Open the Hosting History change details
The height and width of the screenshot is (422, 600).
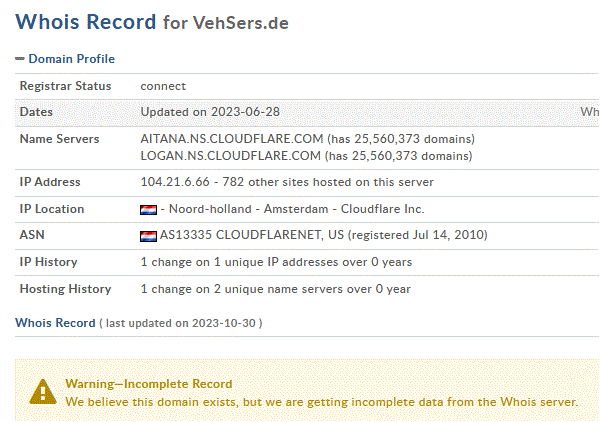point(276,289)
